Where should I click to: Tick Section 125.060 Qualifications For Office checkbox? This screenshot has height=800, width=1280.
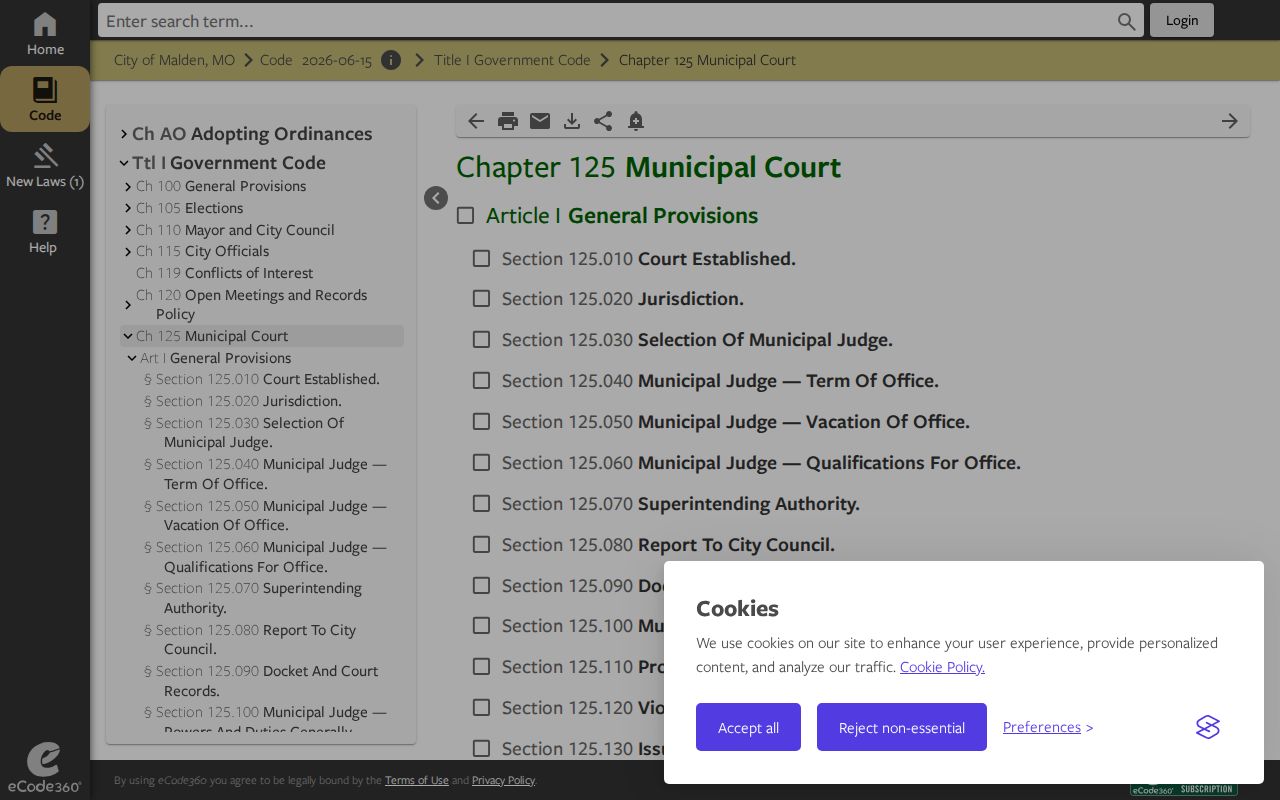[481, 463]
